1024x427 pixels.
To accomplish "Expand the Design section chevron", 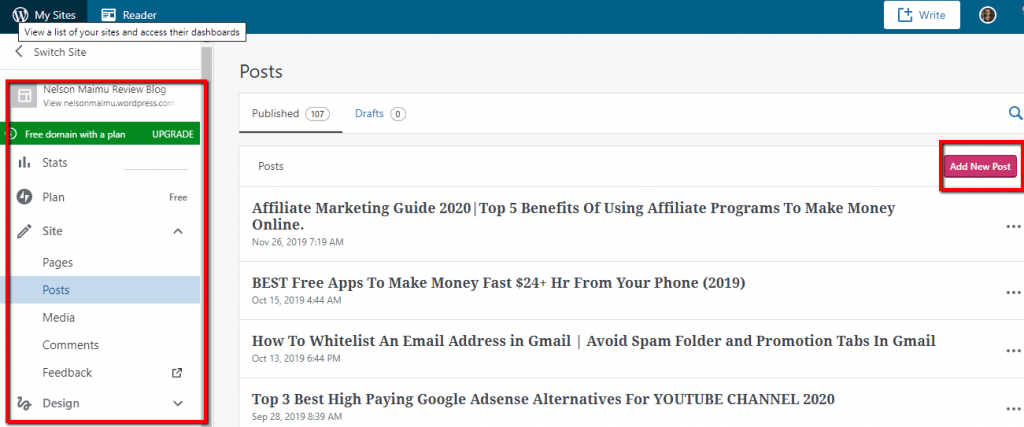I will [x=178, y=403].
